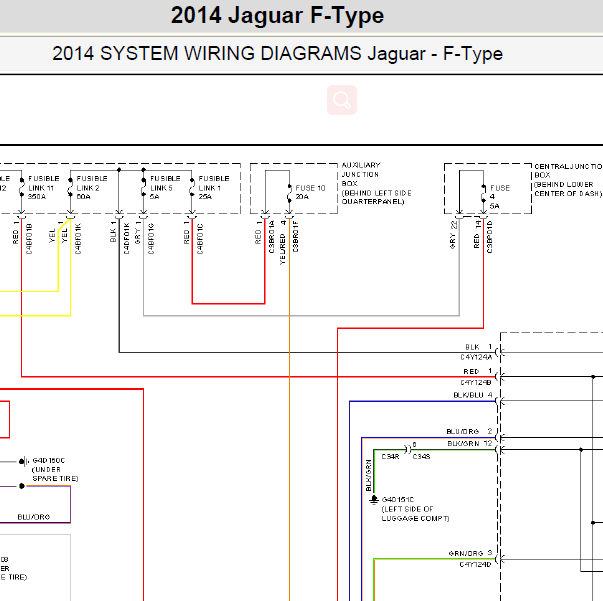Click the fuse symbol beside FUSE 10

[289, 193]
